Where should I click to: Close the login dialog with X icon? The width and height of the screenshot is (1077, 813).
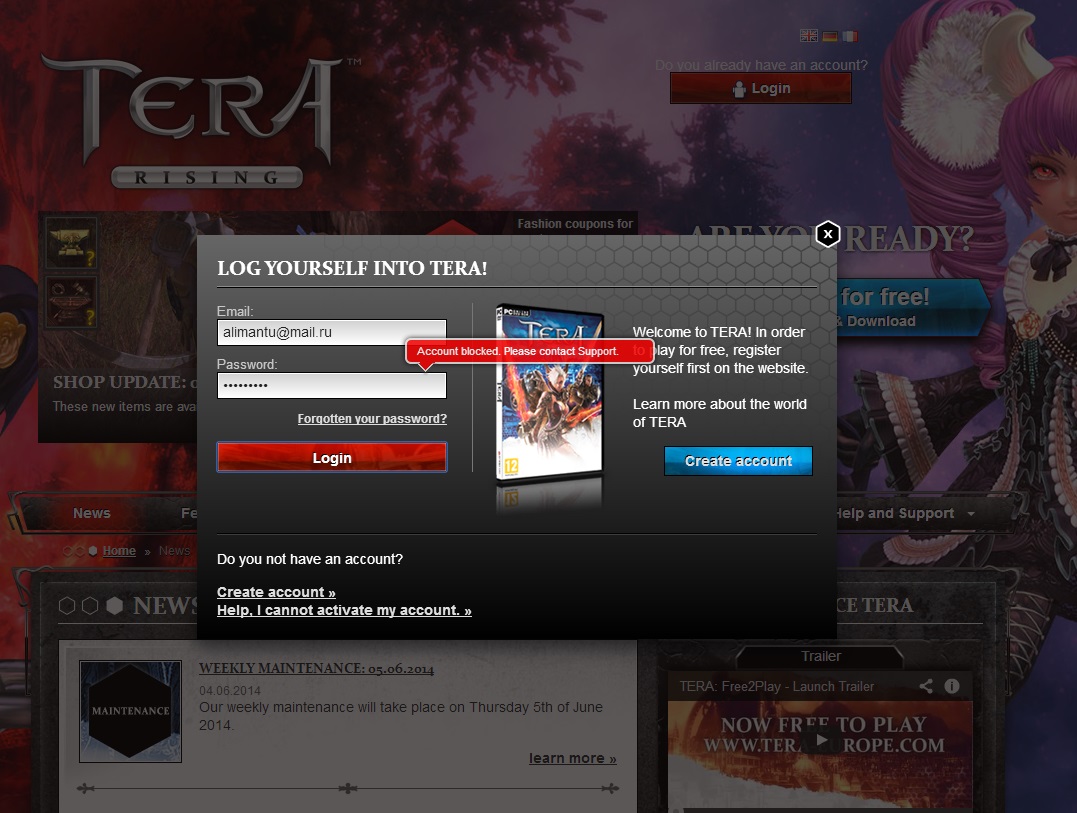[x=828, y=234]
